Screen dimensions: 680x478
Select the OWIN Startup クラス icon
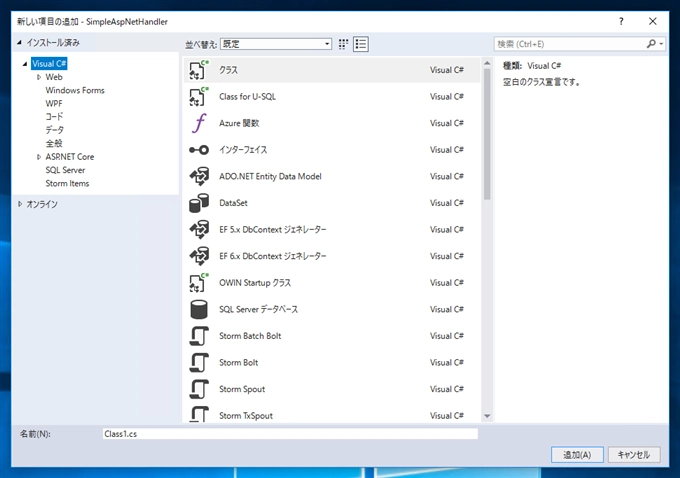click(199, 283)
